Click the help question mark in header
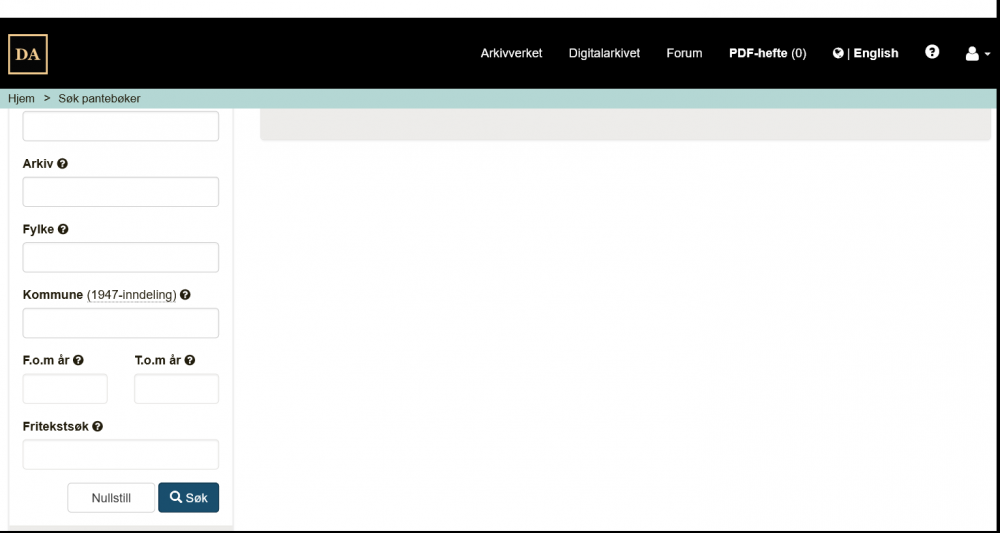The height and width of the screenshot is (533, 1000). coord(932,53)
